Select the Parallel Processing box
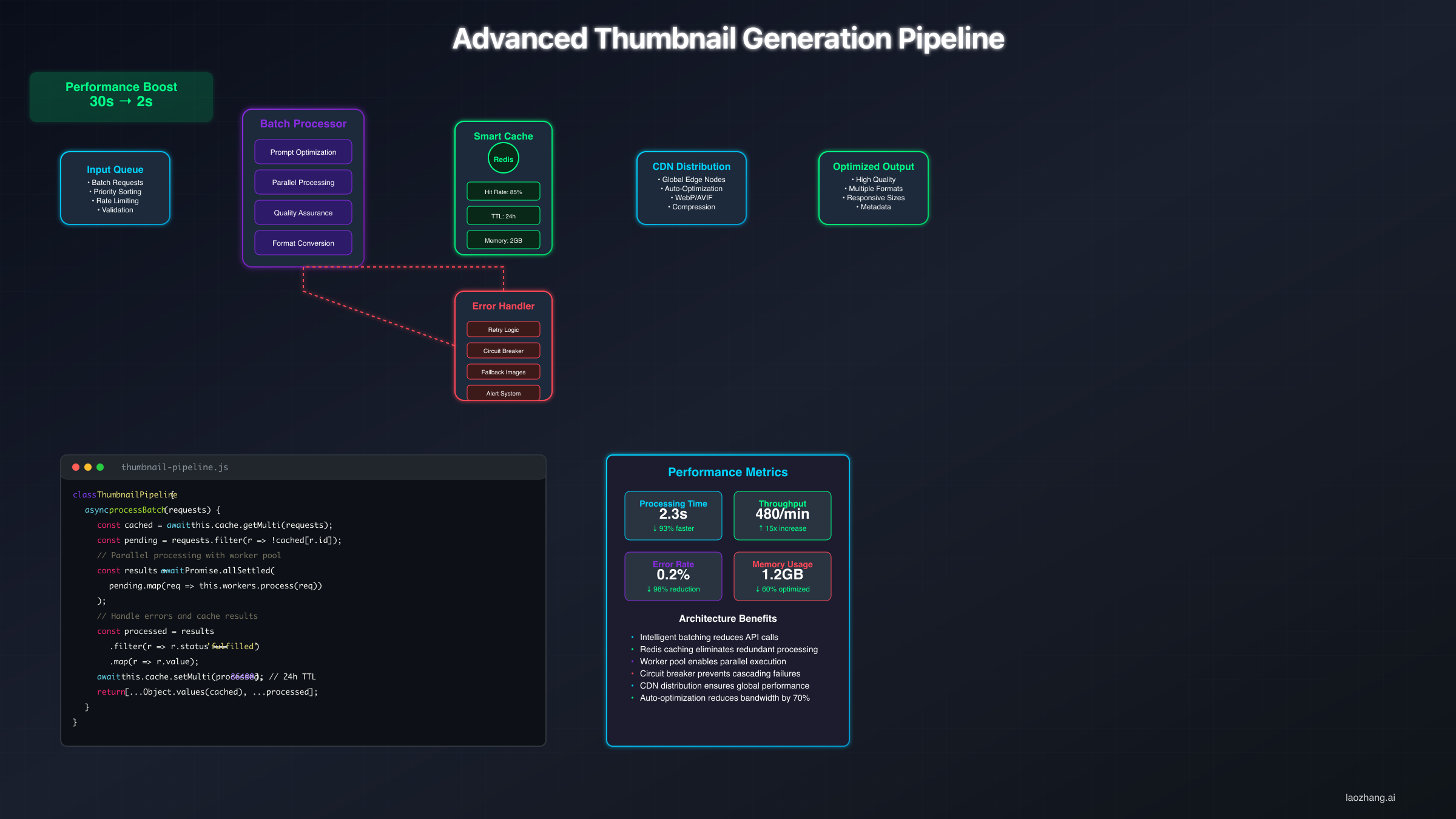This screenshot has width=1456, height=819. [303, 182]
